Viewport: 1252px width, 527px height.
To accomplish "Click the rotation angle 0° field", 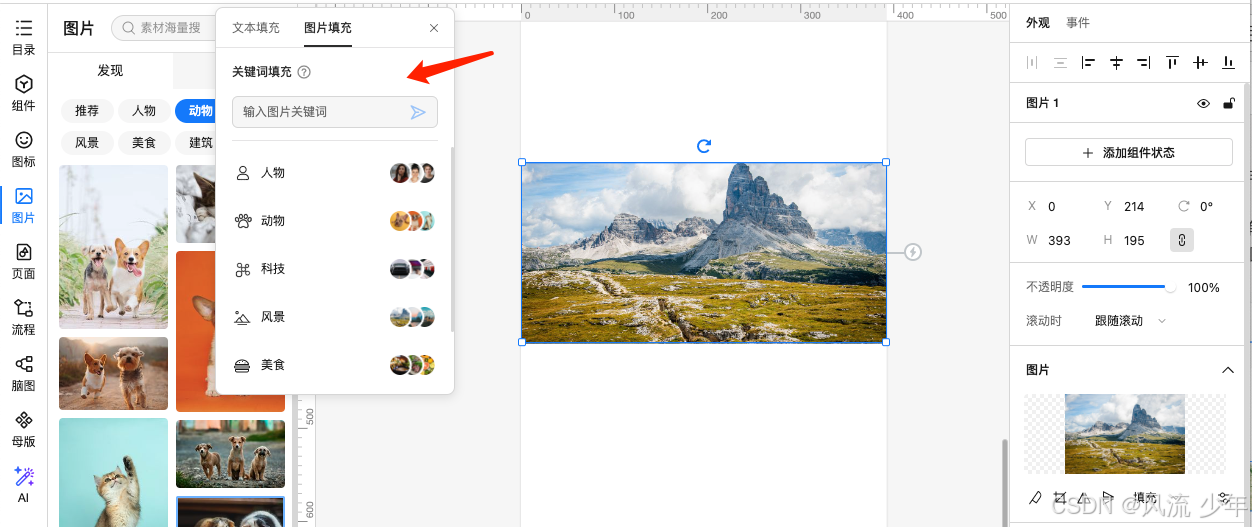I will (x=1206, y=207).
